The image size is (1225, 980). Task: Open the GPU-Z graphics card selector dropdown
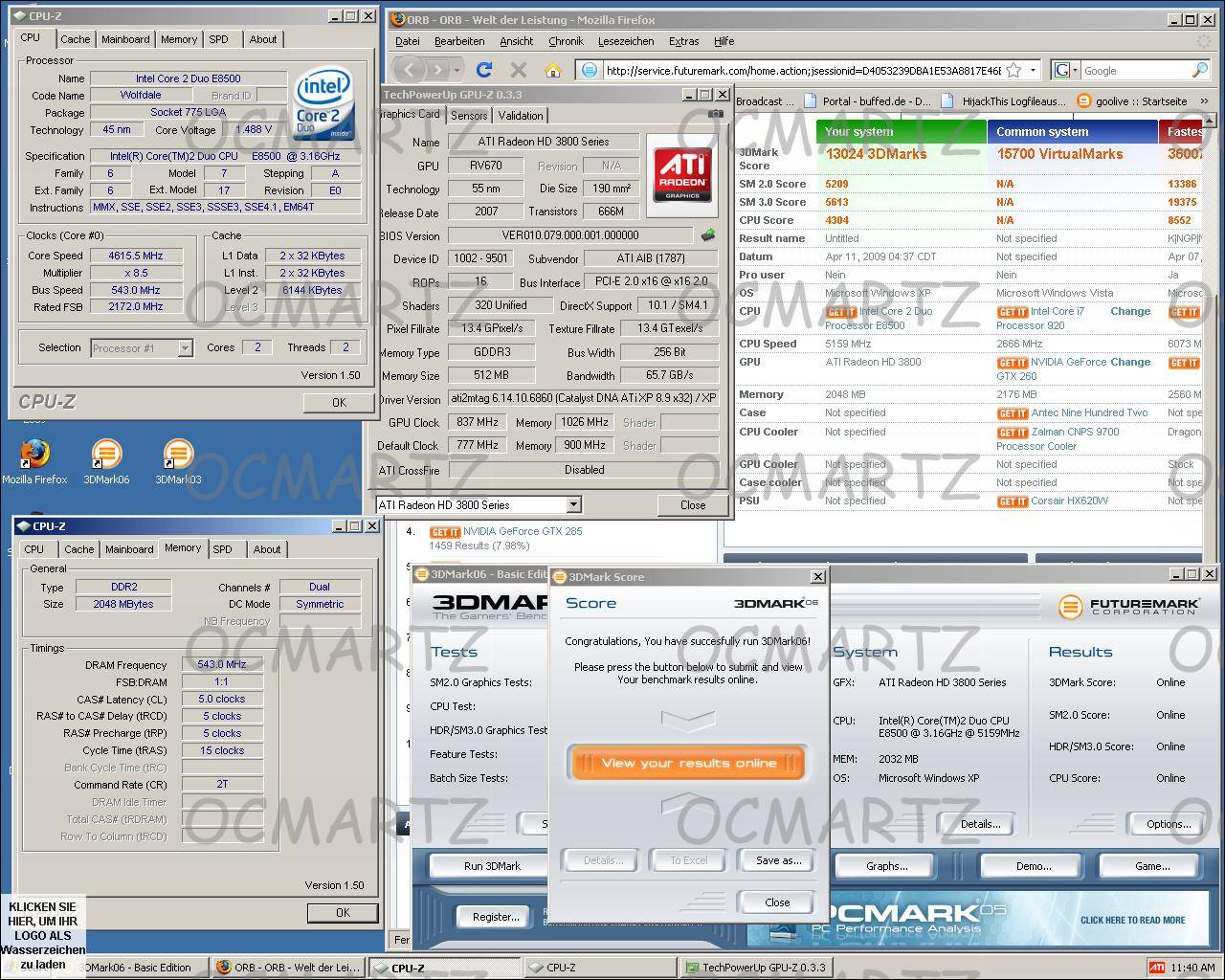(x=573, y=505)
